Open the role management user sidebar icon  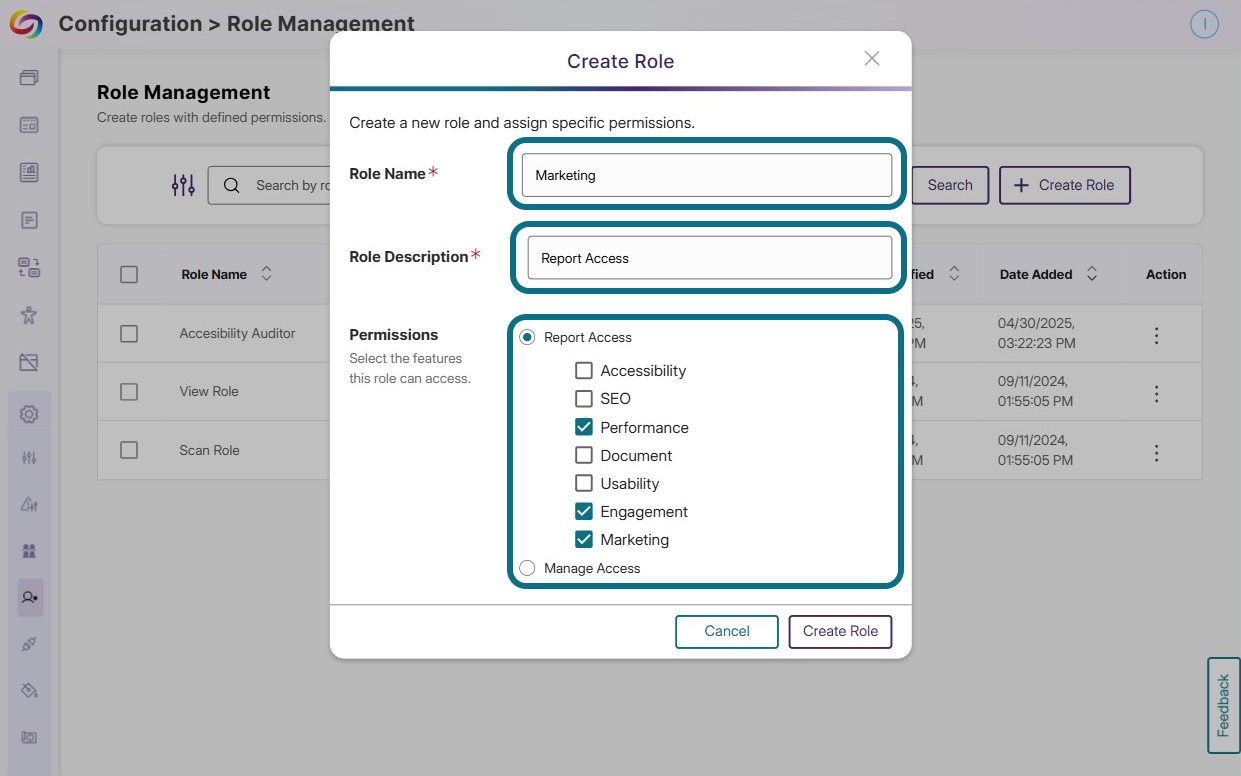click(29, 598)
